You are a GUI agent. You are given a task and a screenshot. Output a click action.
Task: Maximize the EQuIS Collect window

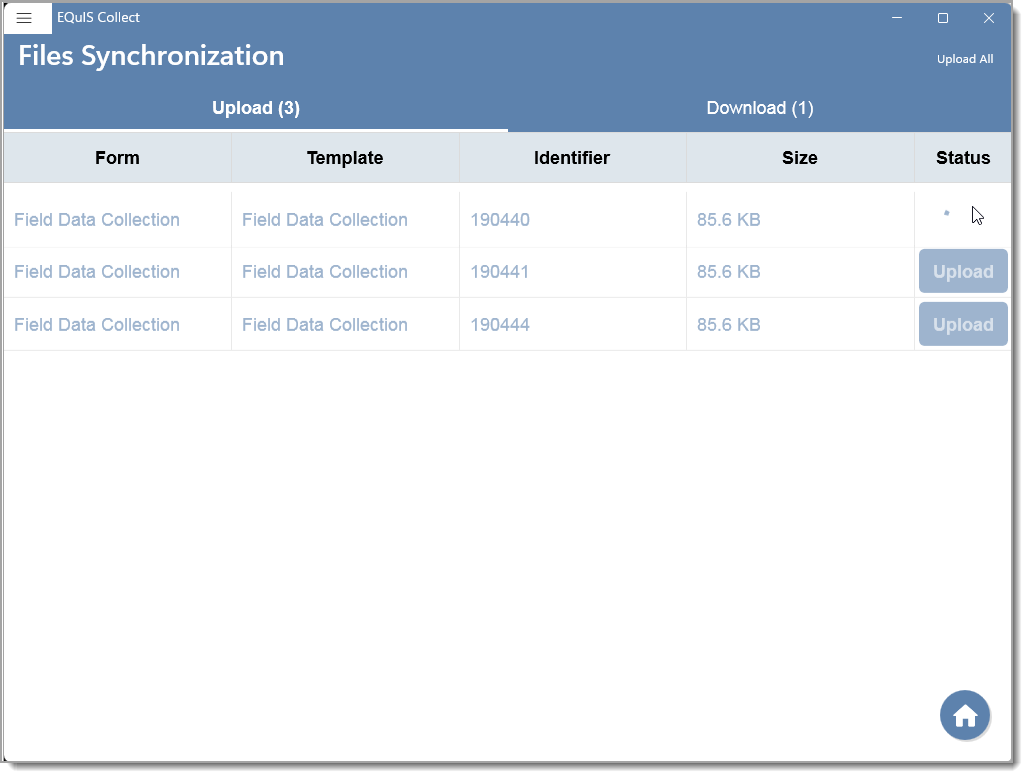pos(943,18)
